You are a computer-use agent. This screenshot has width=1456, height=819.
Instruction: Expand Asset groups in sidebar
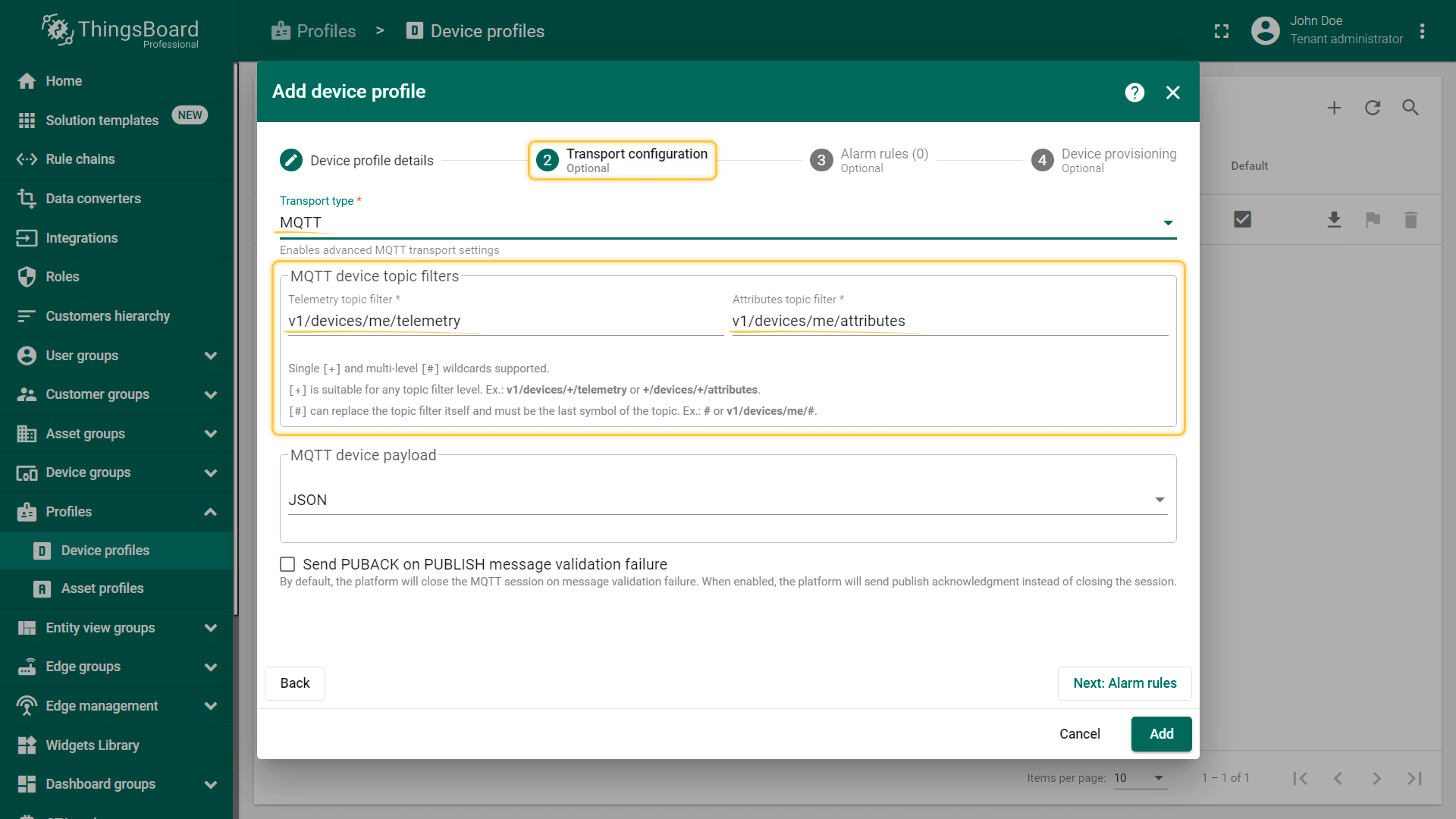point(211,434)
